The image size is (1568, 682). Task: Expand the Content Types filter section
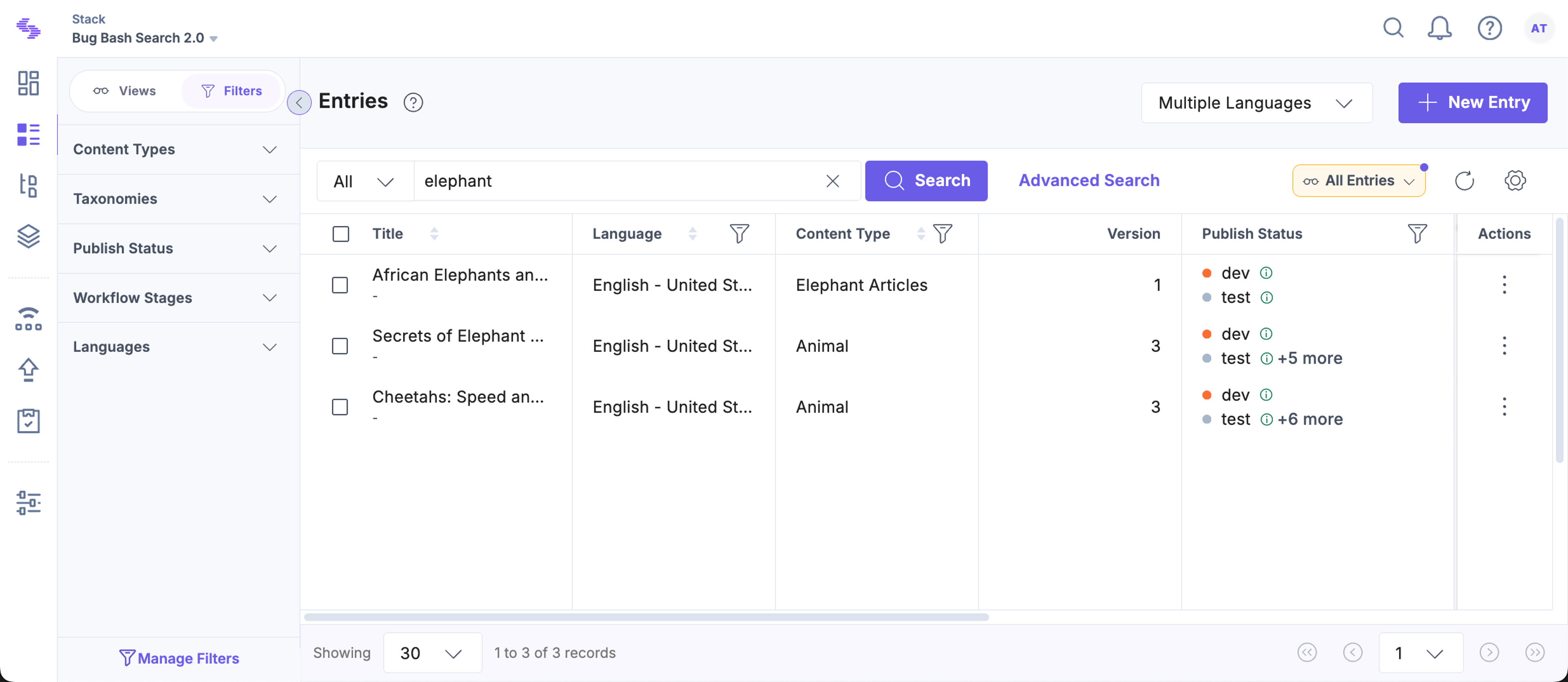tap(175, 150)
